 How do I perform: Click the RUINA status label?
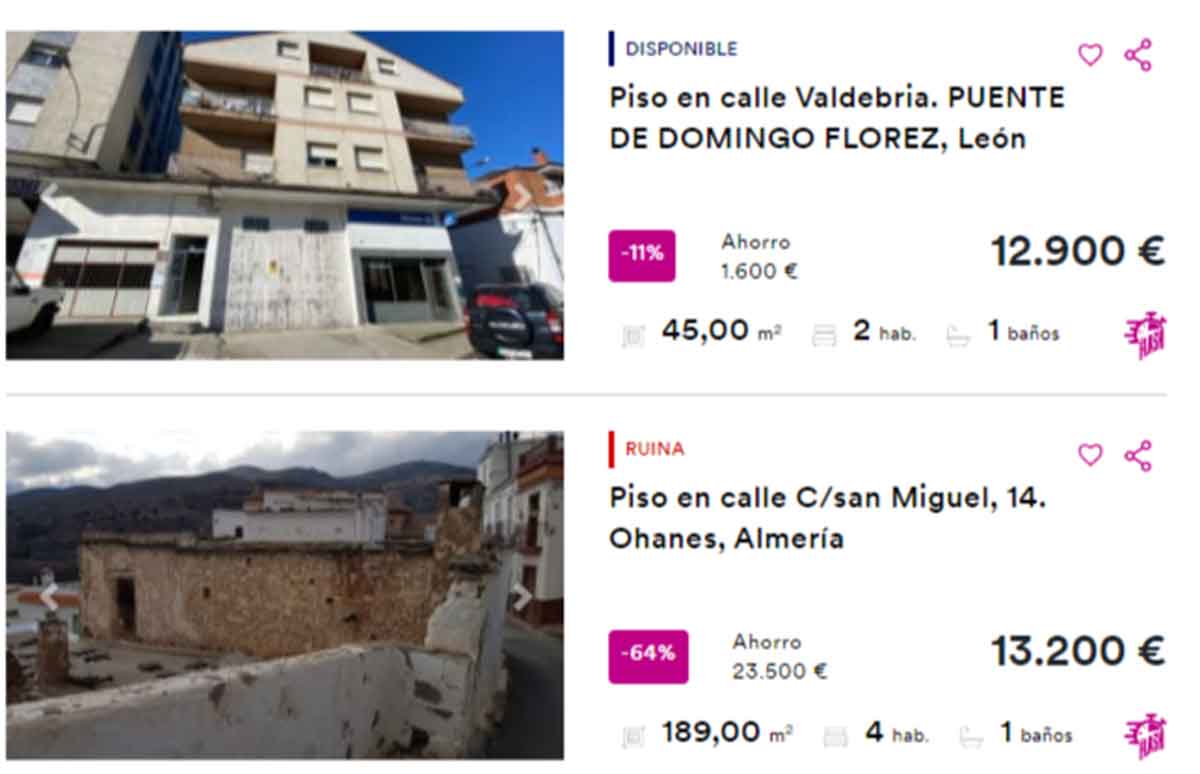655,449
